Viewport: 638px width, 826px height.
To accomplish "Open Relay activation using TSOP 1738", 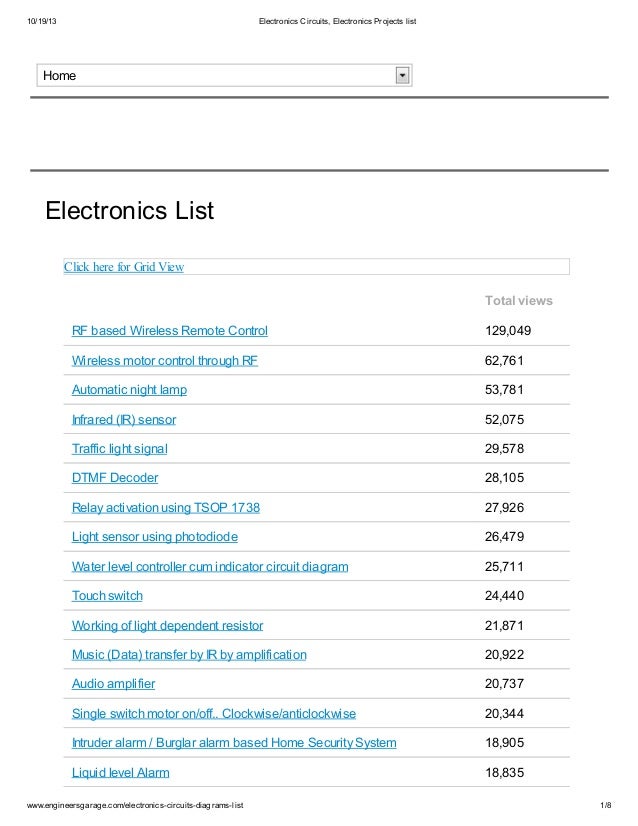I will pyautogui.click(x=166, y=508).
